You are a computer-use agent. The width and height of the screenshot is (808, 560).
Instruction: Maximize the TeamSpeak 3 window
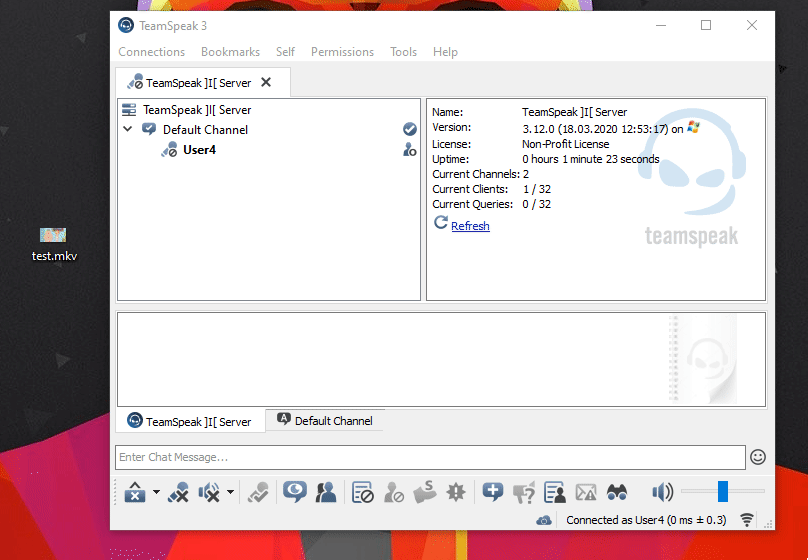pyautogui.click(x=706, y=25)
